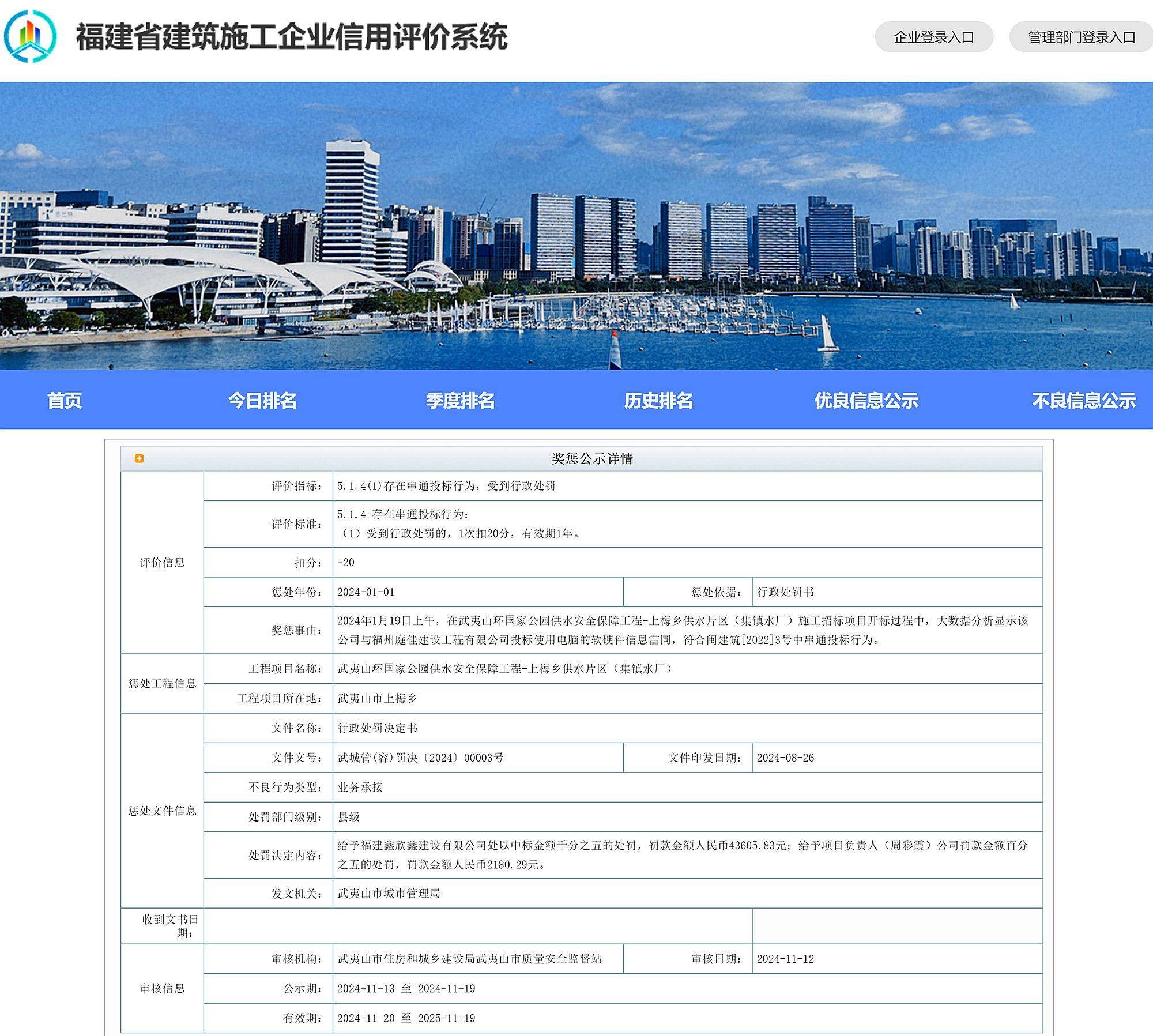This screenshot has height=1036, width=1153.
Task: Select the 文件名称 value 行政处罚决定书
Action: [377, 728]
